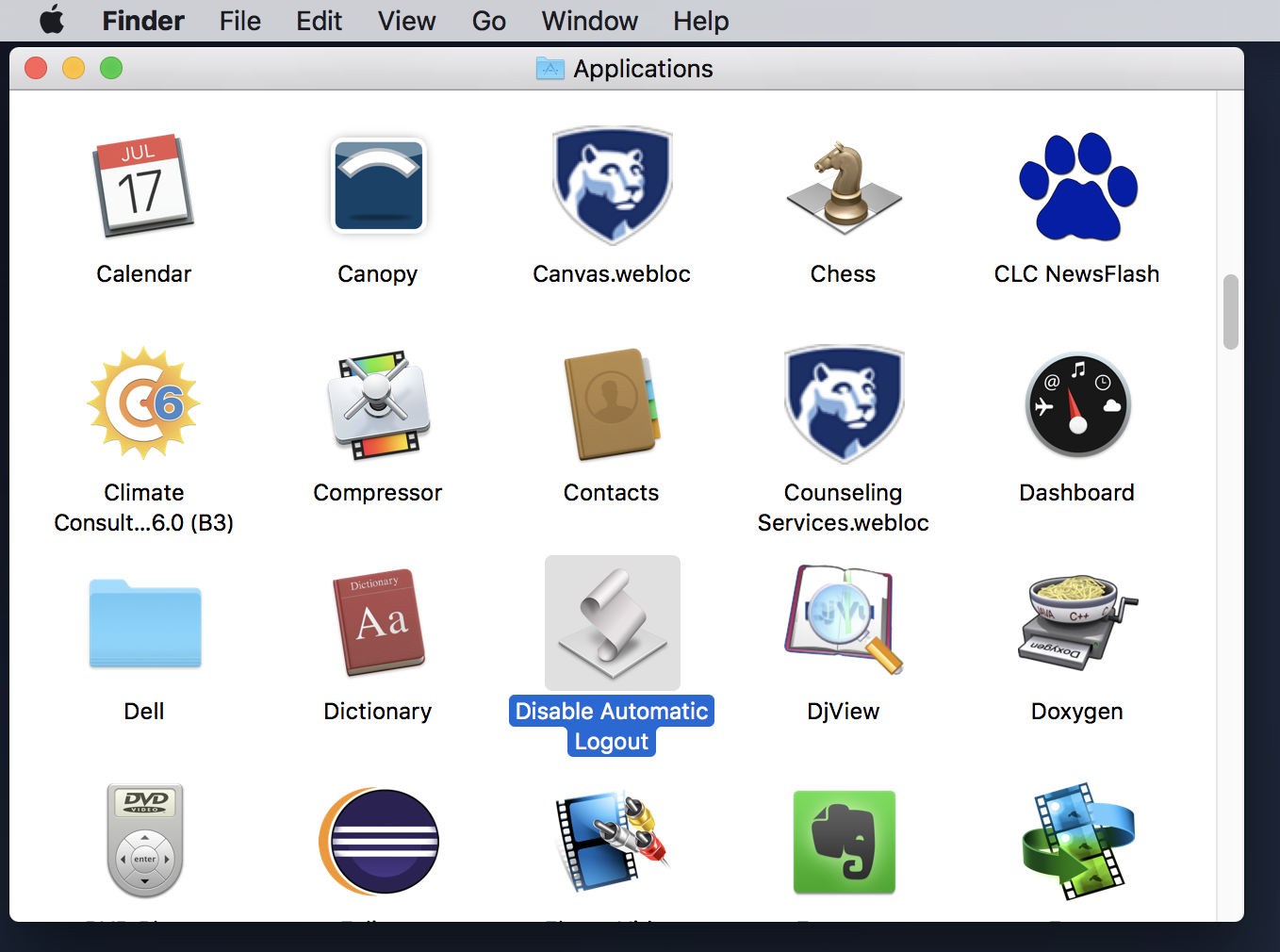Click the 'Compressor' name label
The width and height of the screenshot is (1280, 952).
378,493
